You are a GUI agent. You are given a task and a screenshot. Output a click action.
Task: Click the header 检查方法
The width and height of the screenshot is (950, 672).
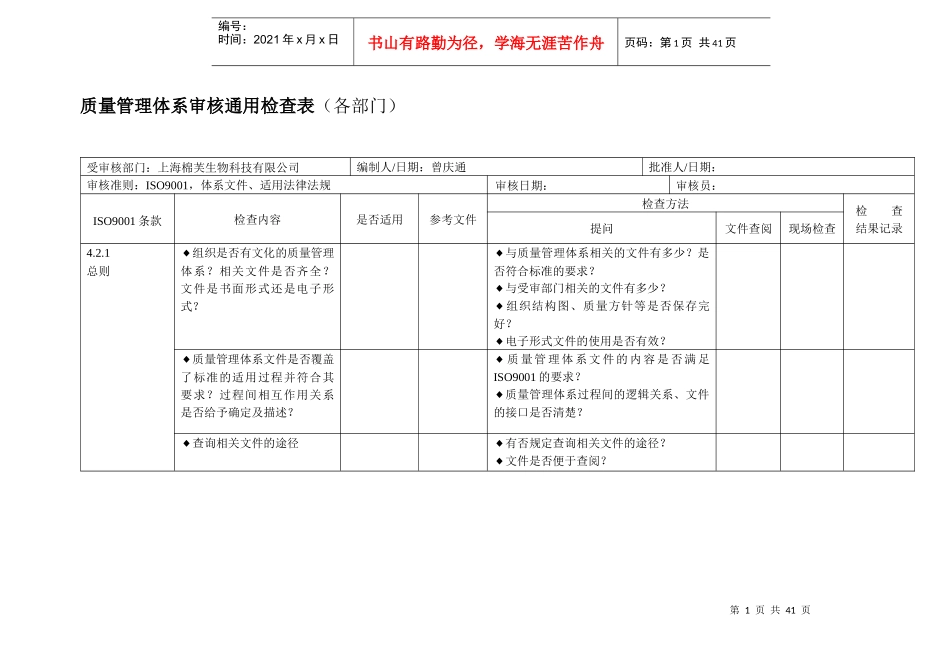click(665, 204)
